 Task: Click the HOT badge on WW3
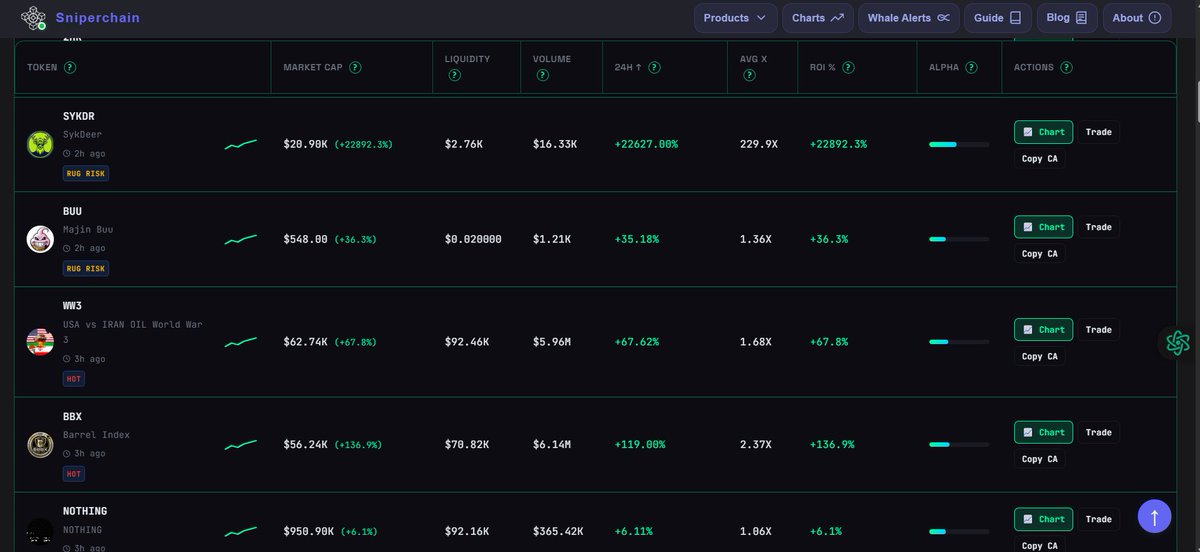[74, 379]
